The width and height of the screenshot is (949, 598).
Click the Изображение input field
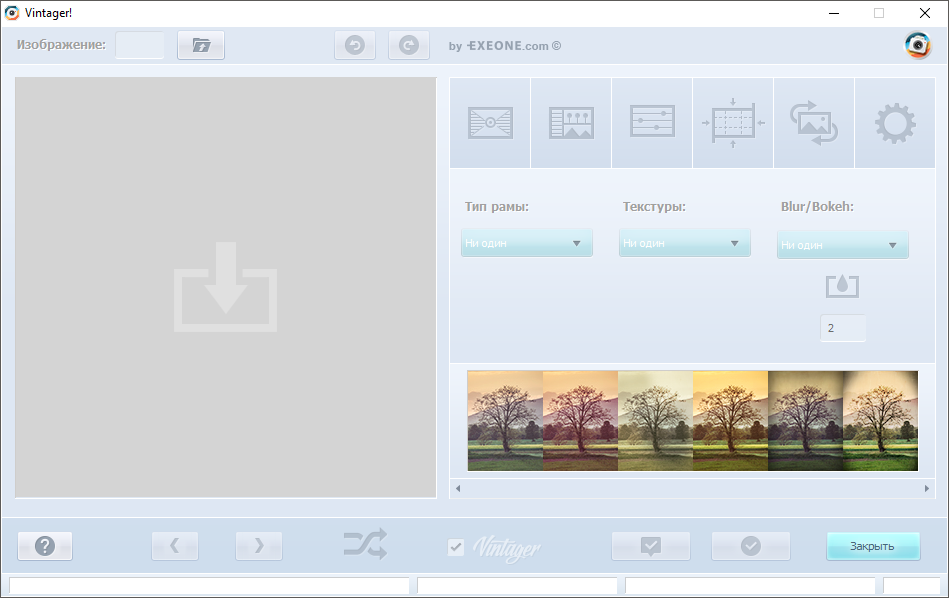point(140,45)
